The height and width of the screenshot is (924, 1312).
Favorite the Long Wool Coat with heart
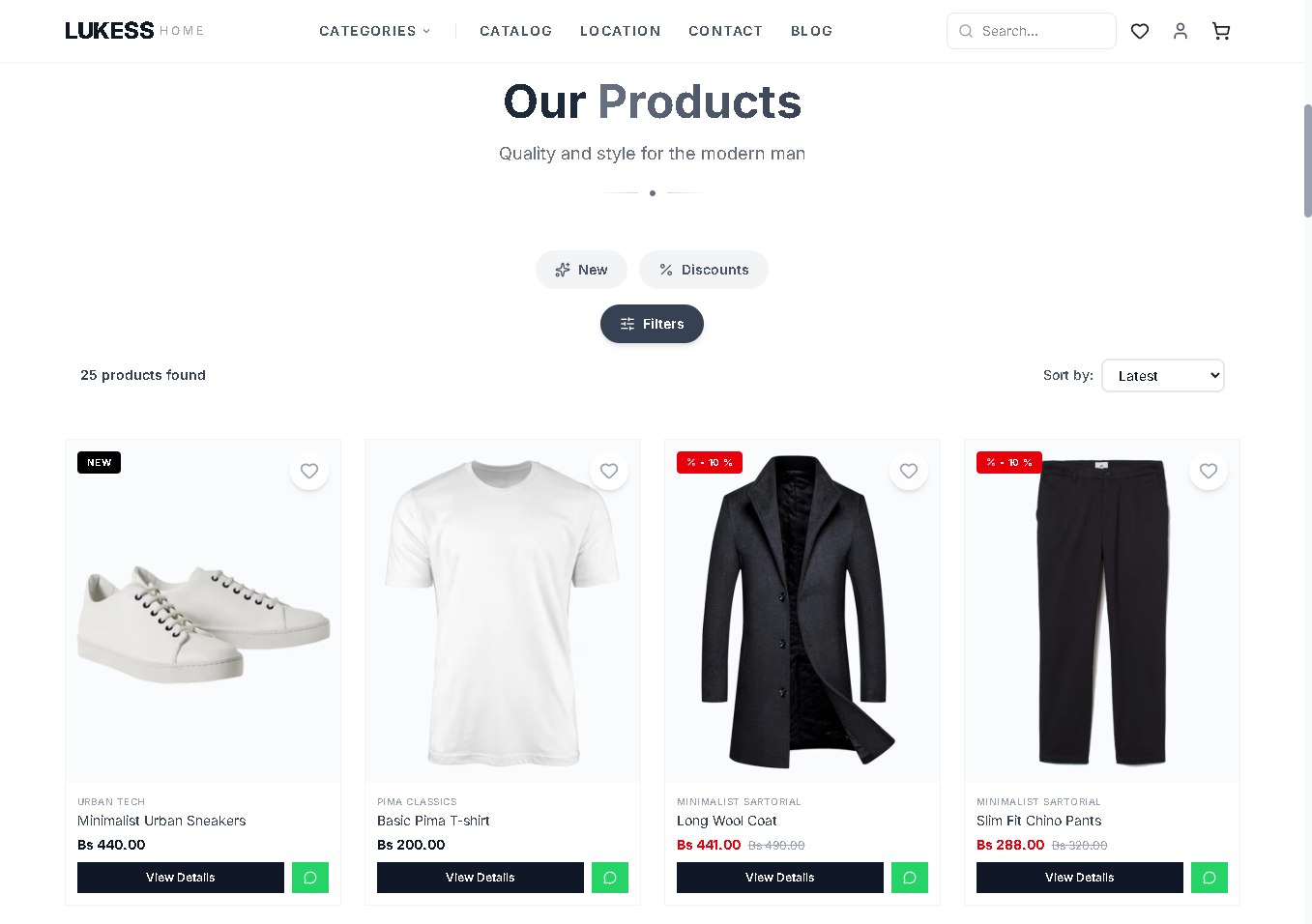(x=909, y=471)
